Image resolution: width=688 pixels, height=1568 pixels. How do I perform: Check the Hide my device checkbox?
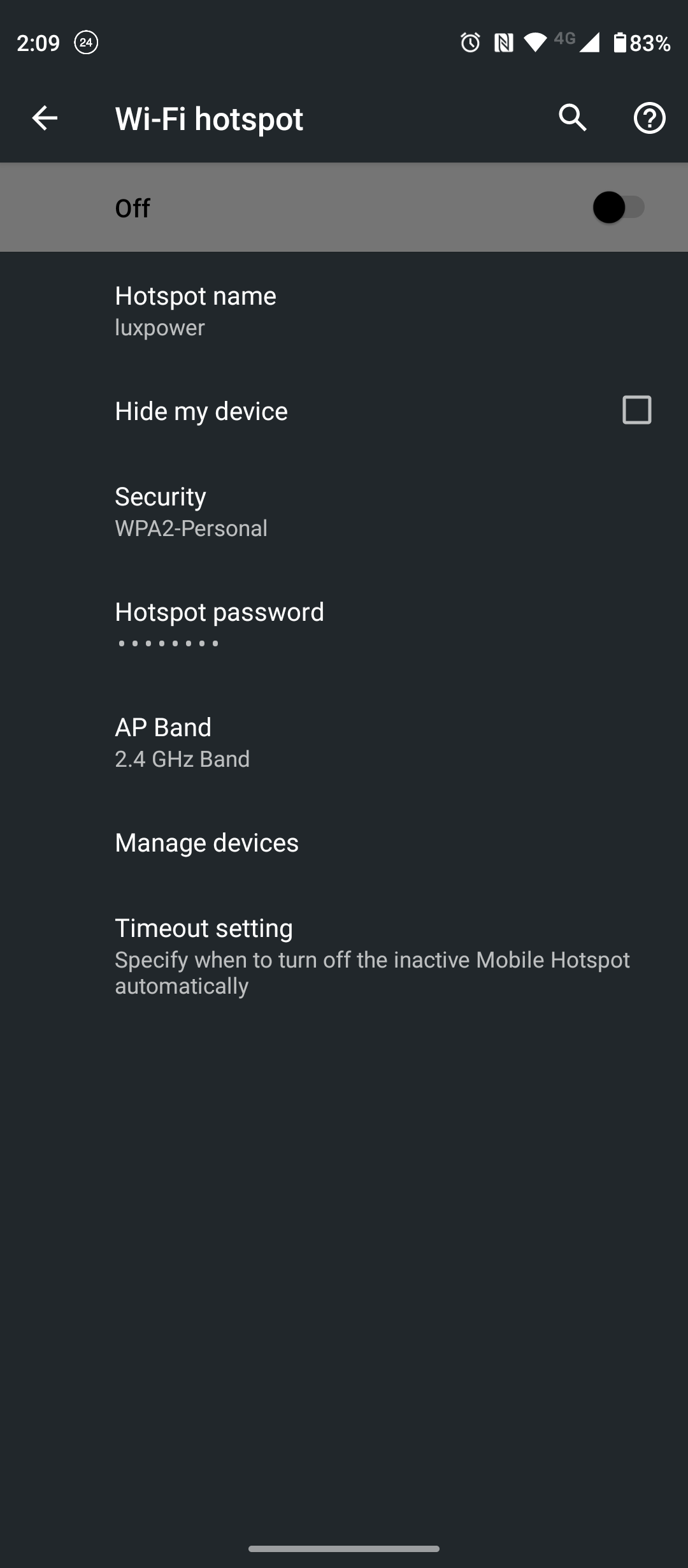click(x=636, y=410)
